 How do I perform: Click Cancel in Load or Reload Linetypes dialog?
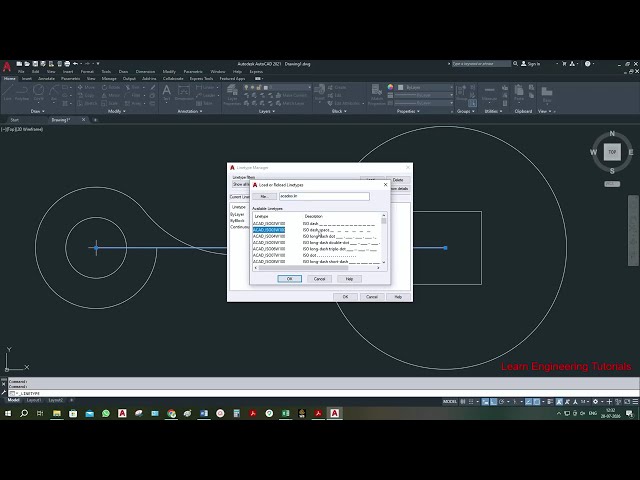click(319, 279)
